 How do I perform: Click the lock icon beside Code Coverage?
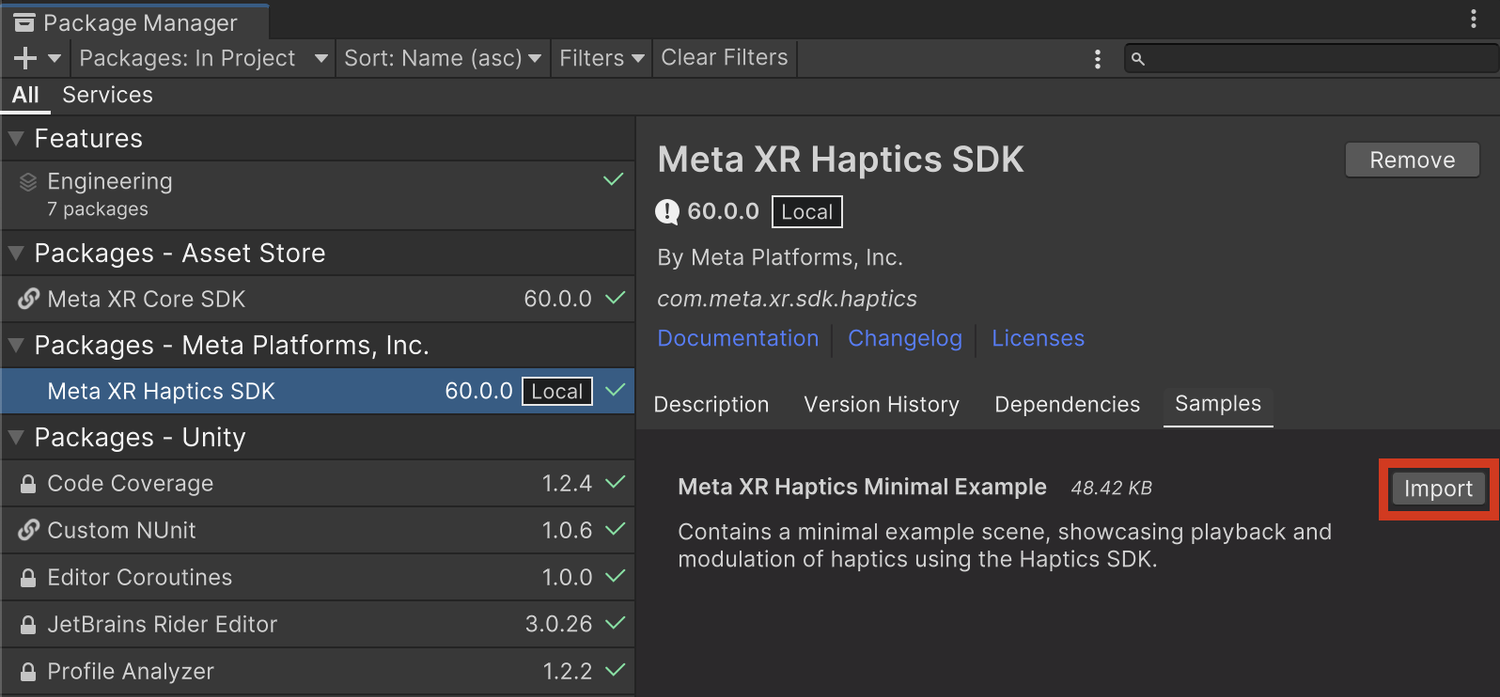point(29,484)
